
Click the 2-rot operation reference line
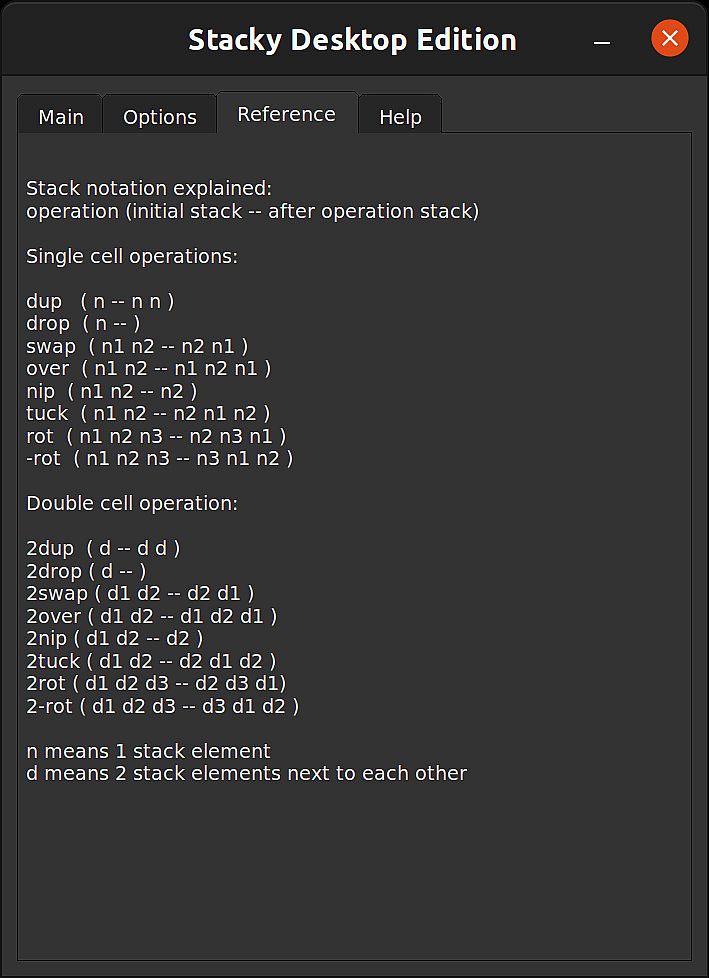162,706
